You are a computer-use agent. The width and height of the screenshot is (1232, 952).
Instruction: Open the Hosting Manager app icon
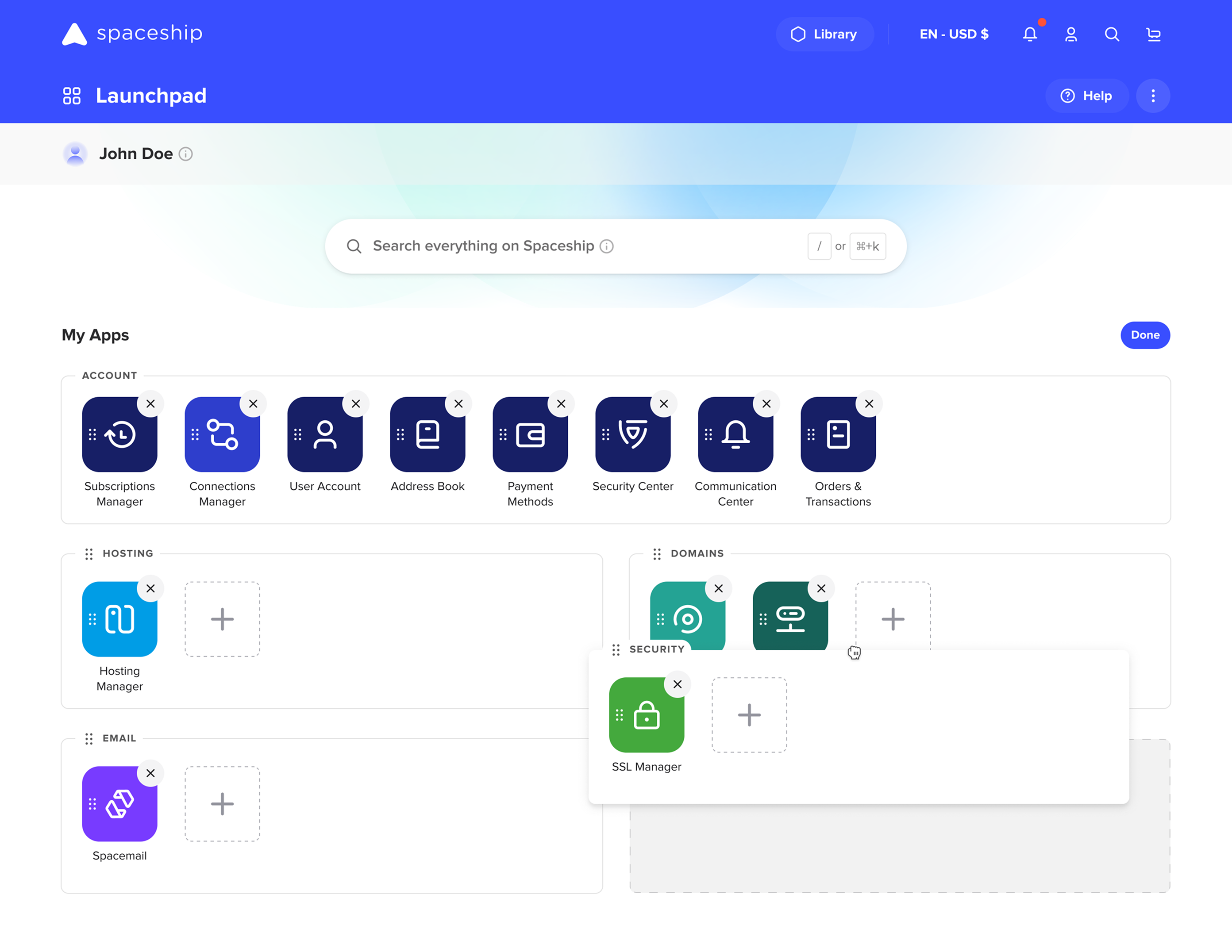(119, 619)
